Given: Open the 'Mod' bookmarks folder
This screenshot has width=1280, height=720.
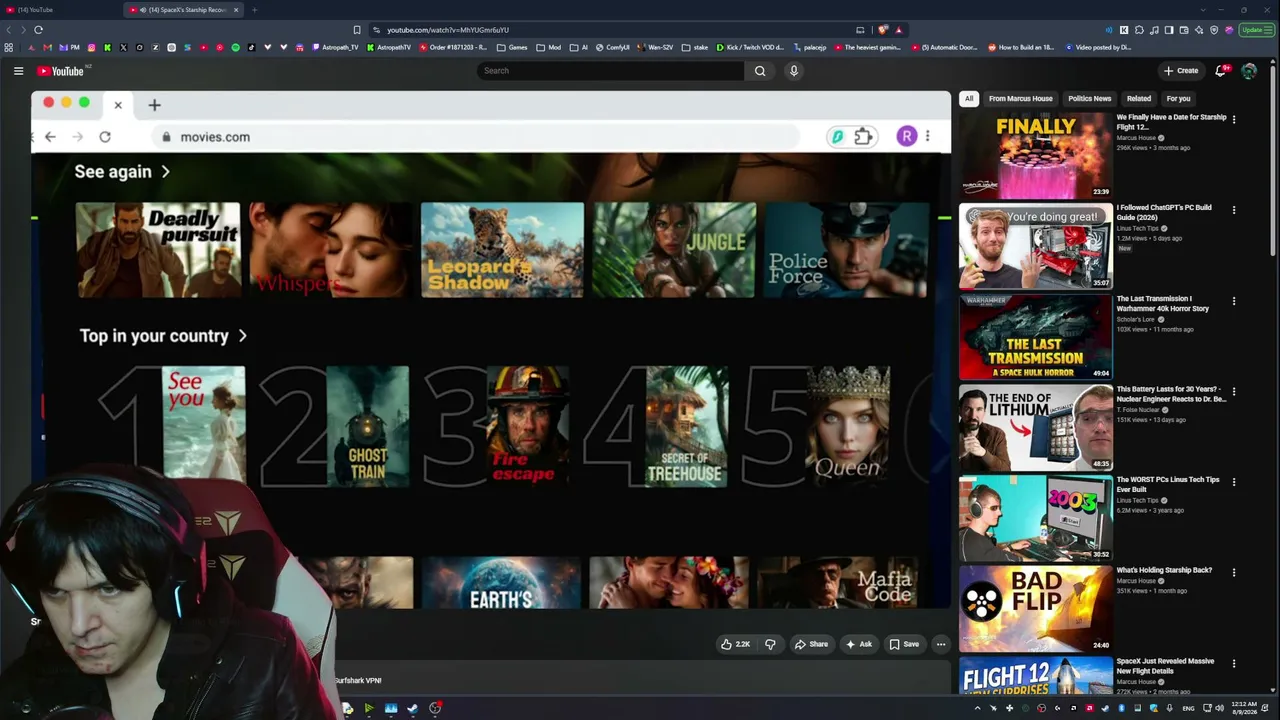Looking at the screenshot, I should pyautogui.click(x=549, y=47).
